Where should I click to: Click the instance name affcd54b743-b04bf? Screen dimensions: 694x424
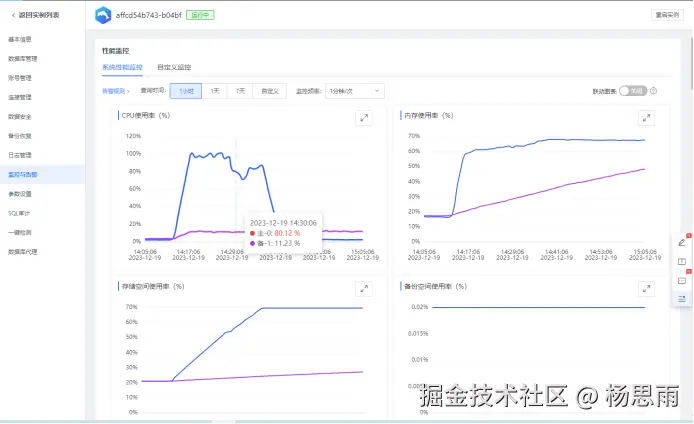149,15
